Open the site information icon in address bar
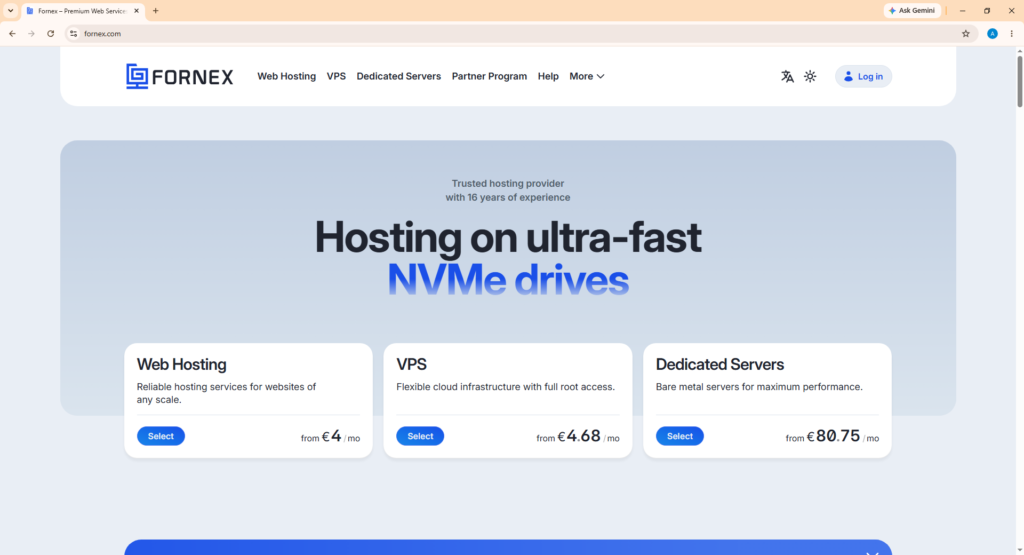Viewport: 1024px width, 555px height. click(x=74, y=33)
